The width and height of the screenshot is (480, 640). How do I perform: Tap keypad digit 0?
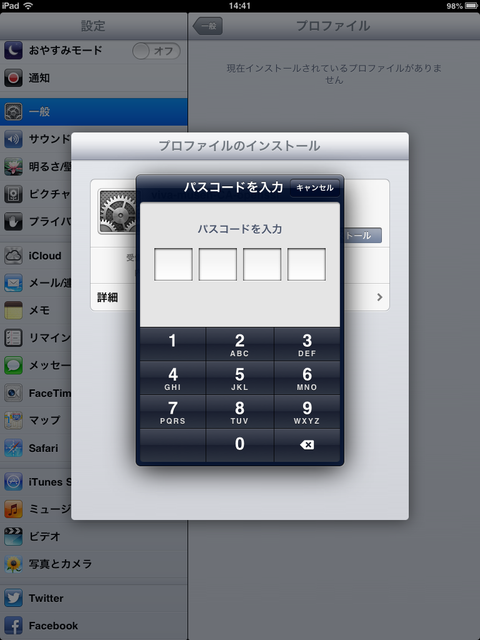click(x=240, y=445)
